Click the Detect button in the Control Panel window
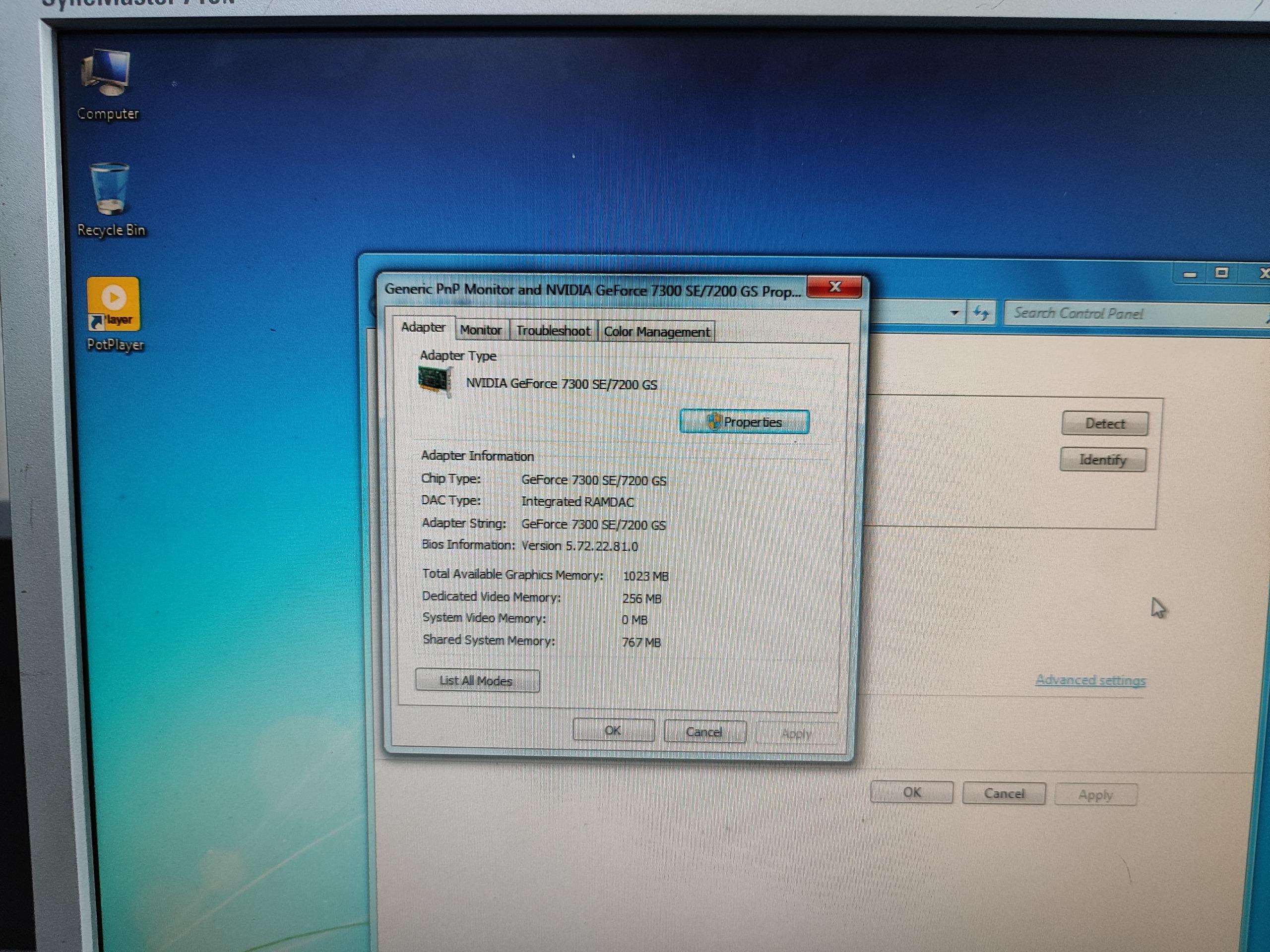 pyautogui.click(x=1105, y=423)
